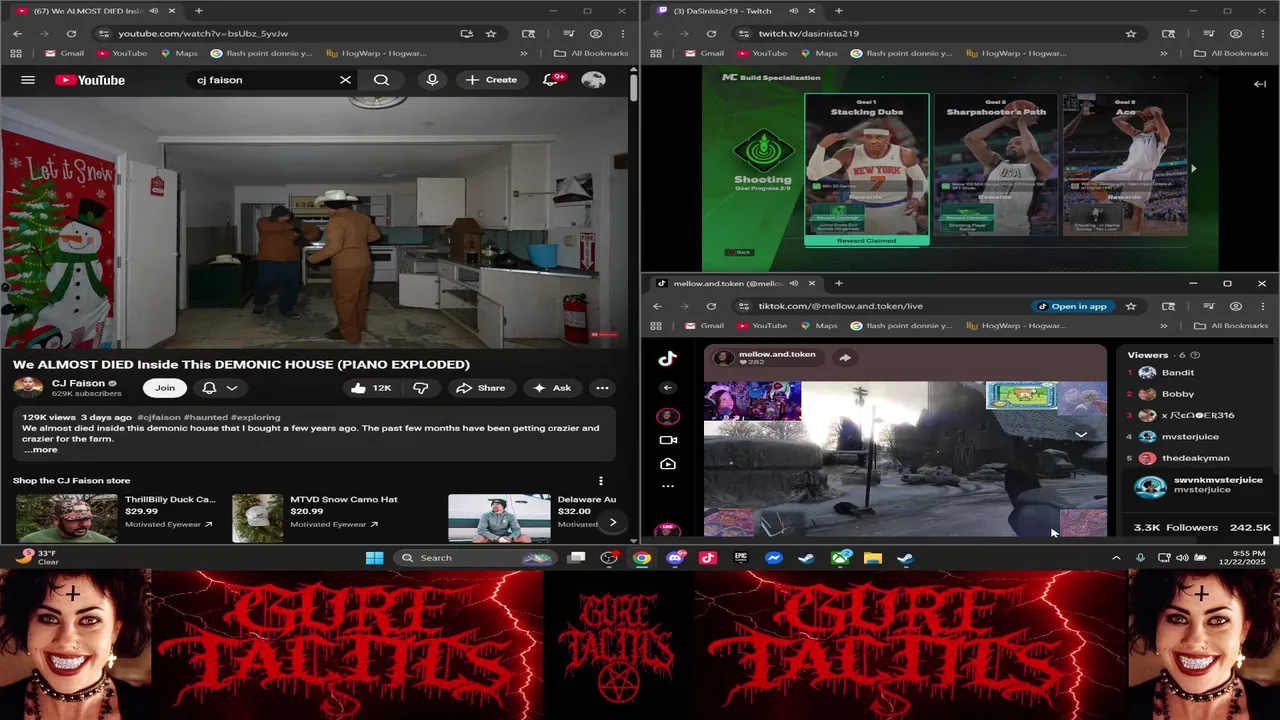The image size is (1280, 720).
Task: Open Shop section three-dot options
Action: coord(600,481)
